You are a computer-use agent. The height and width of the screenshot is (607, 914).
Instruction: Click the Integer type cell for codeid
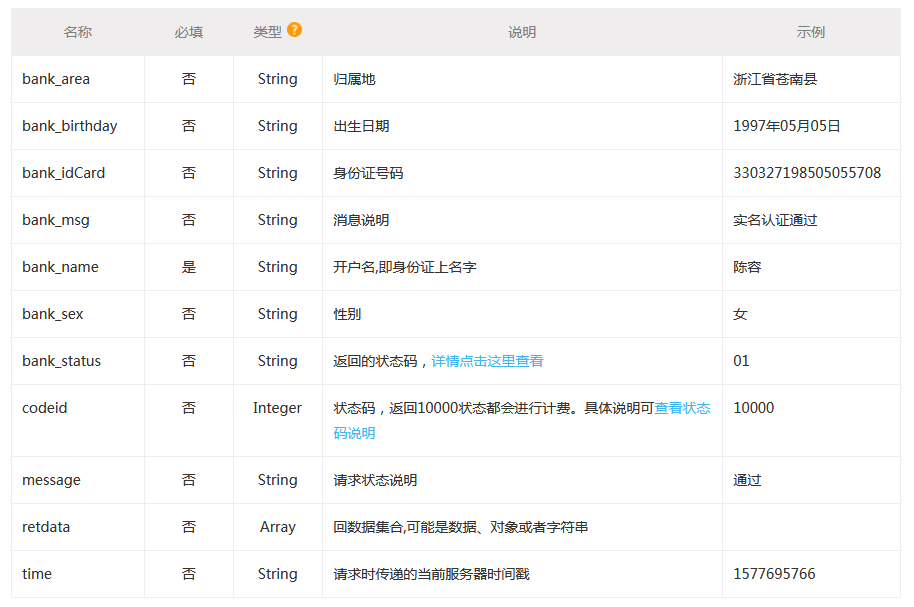pyautogui.click(x=277, y=408)
